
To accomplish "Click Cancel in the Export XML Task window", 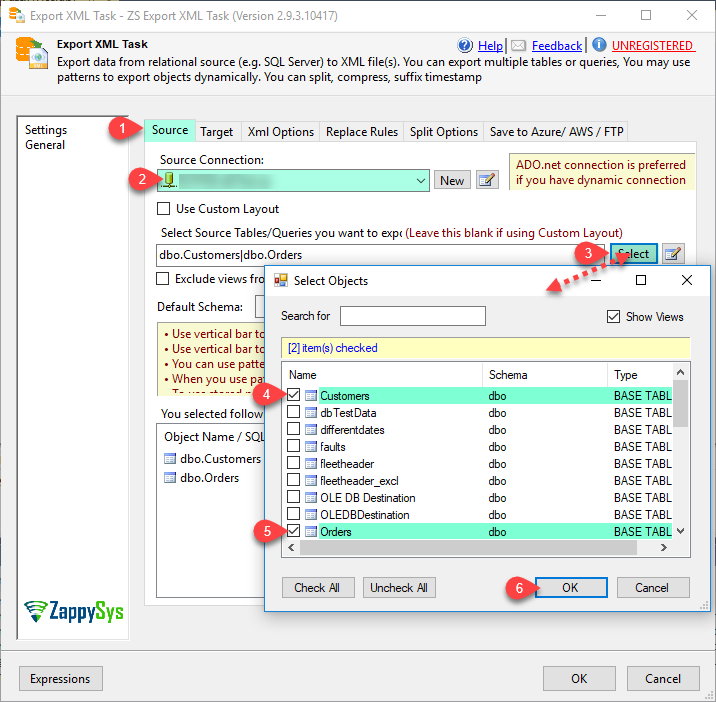I will tap(663, 678).
